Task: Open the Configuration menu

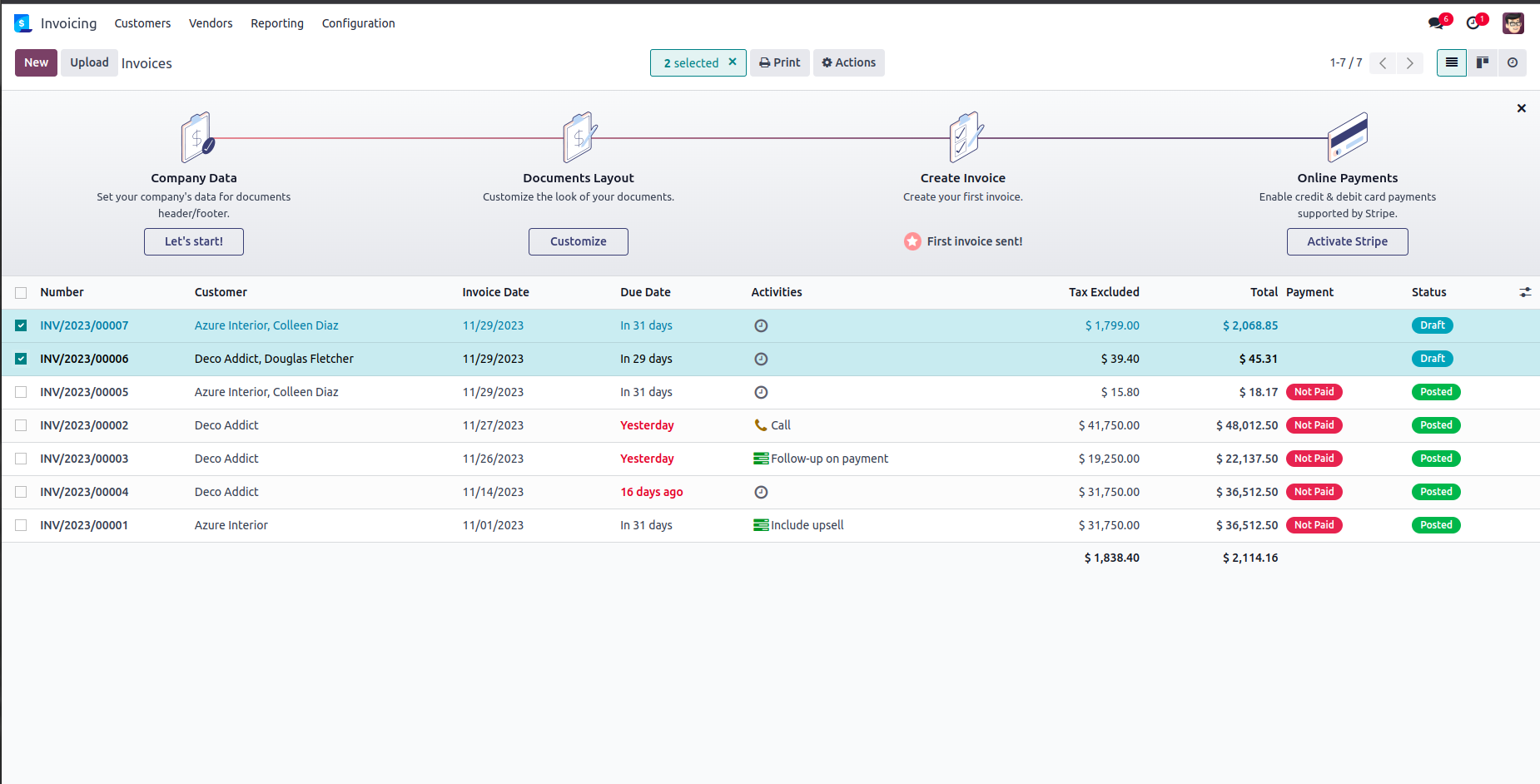Action: tap(358, 23)
